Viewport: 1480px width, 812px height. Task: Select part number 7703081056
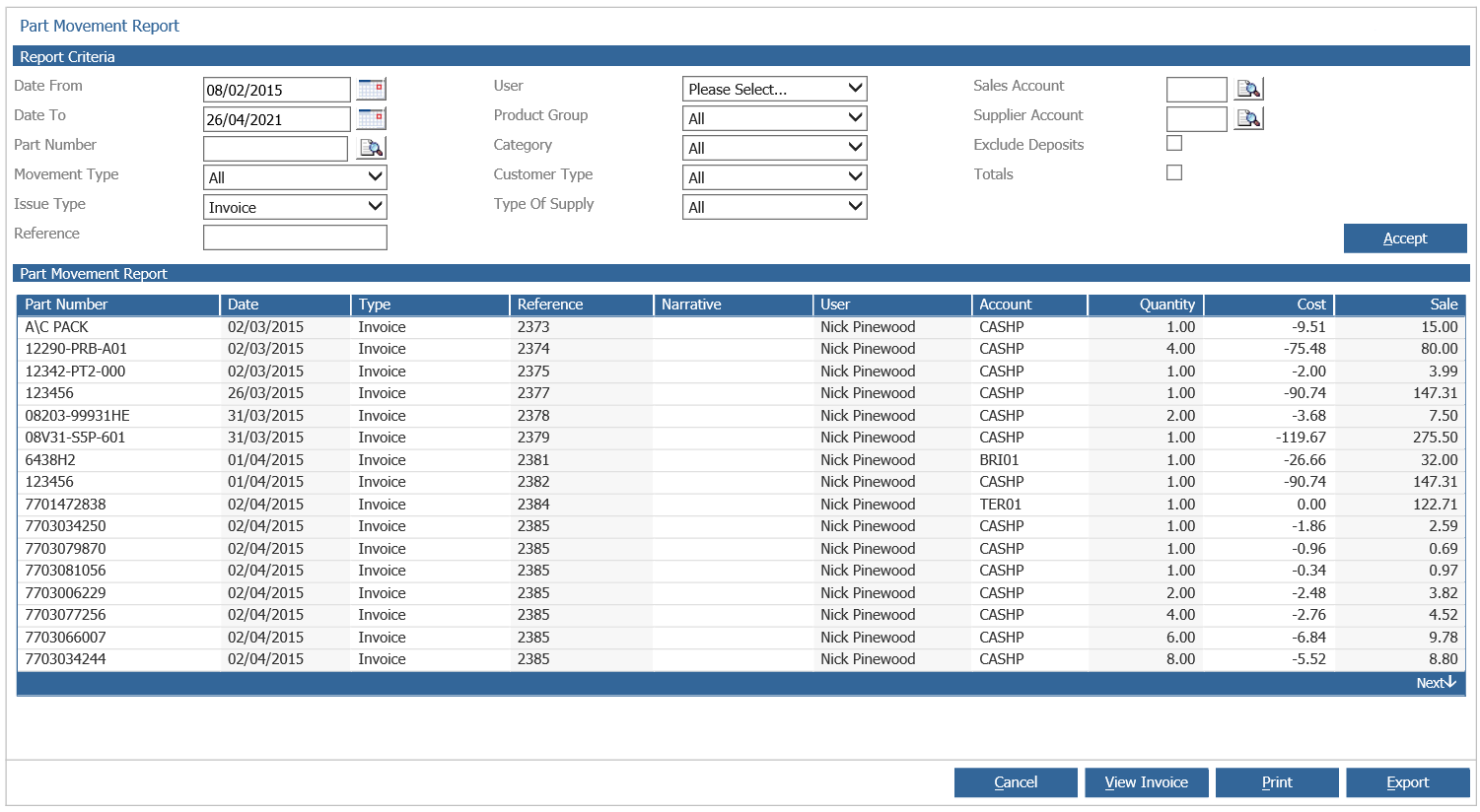point(65,571)
